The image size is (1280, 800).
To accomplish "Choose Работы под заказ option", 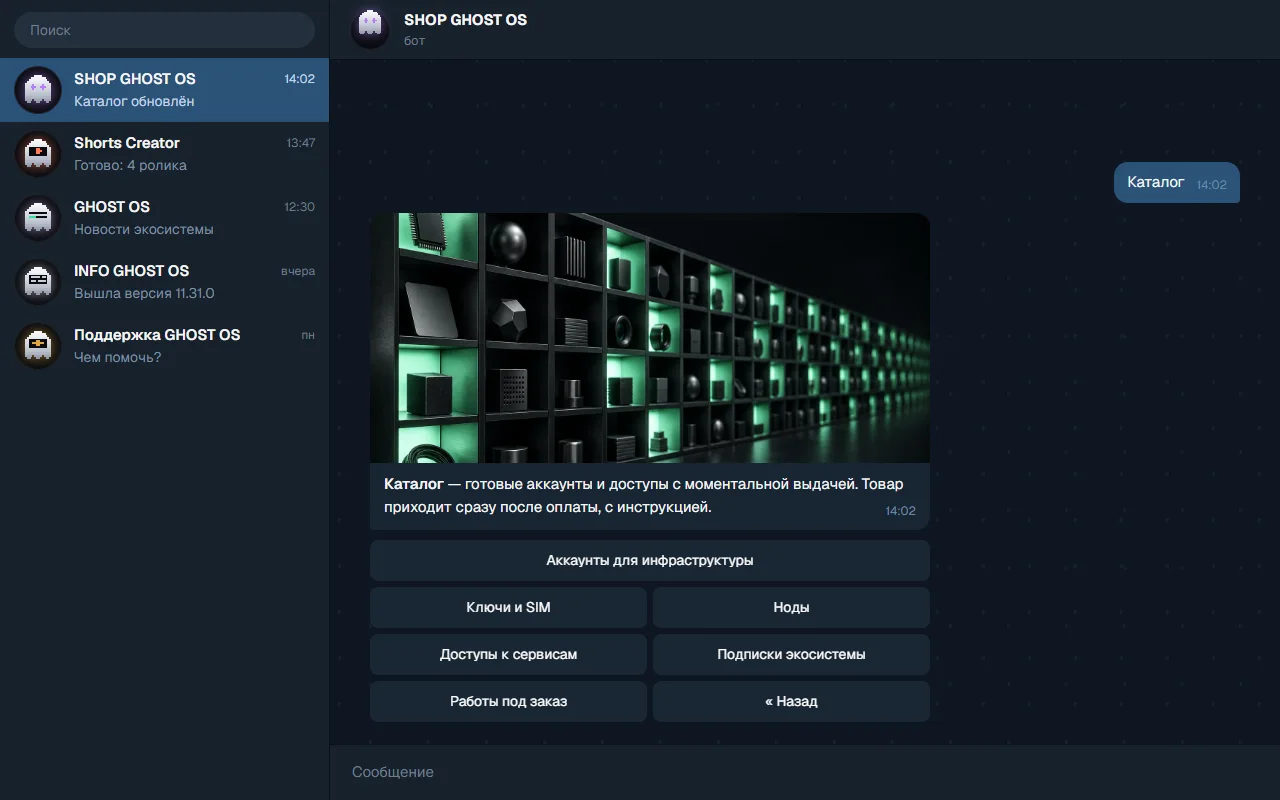I will pyautogui.click(x=508, y=702).
